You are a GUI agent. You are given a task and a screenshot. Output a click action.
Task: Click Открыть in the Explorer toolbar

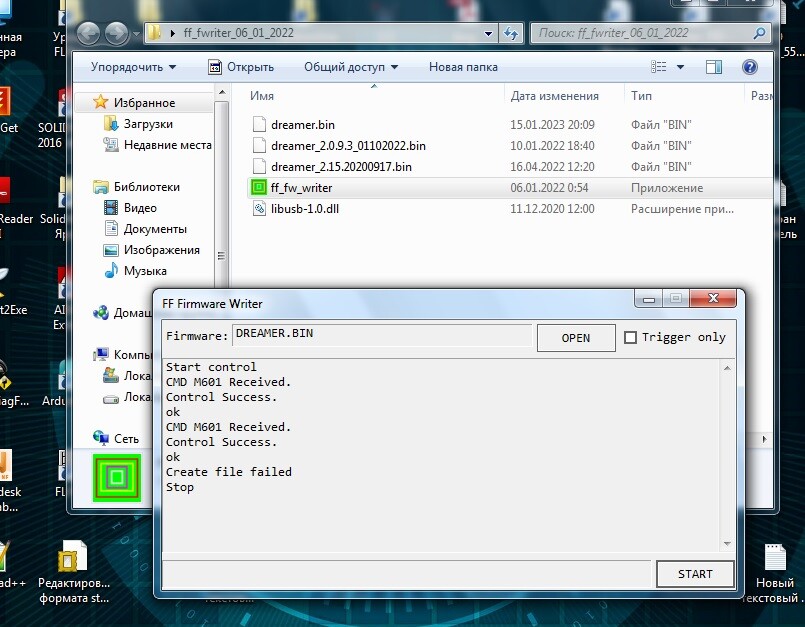point(241,67)
